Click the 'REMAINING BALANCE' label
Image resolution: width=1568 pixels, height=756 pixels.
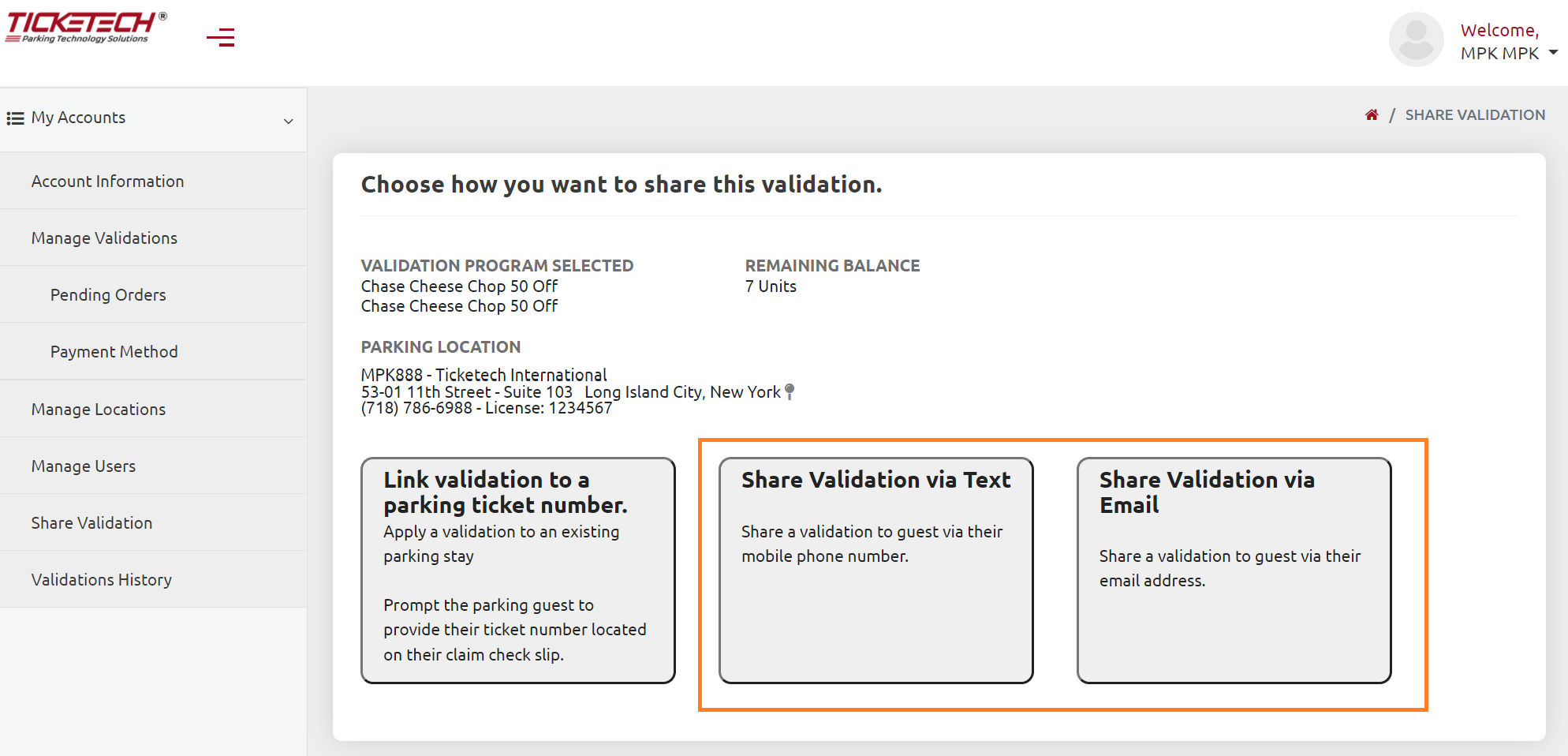pos(832,266)
